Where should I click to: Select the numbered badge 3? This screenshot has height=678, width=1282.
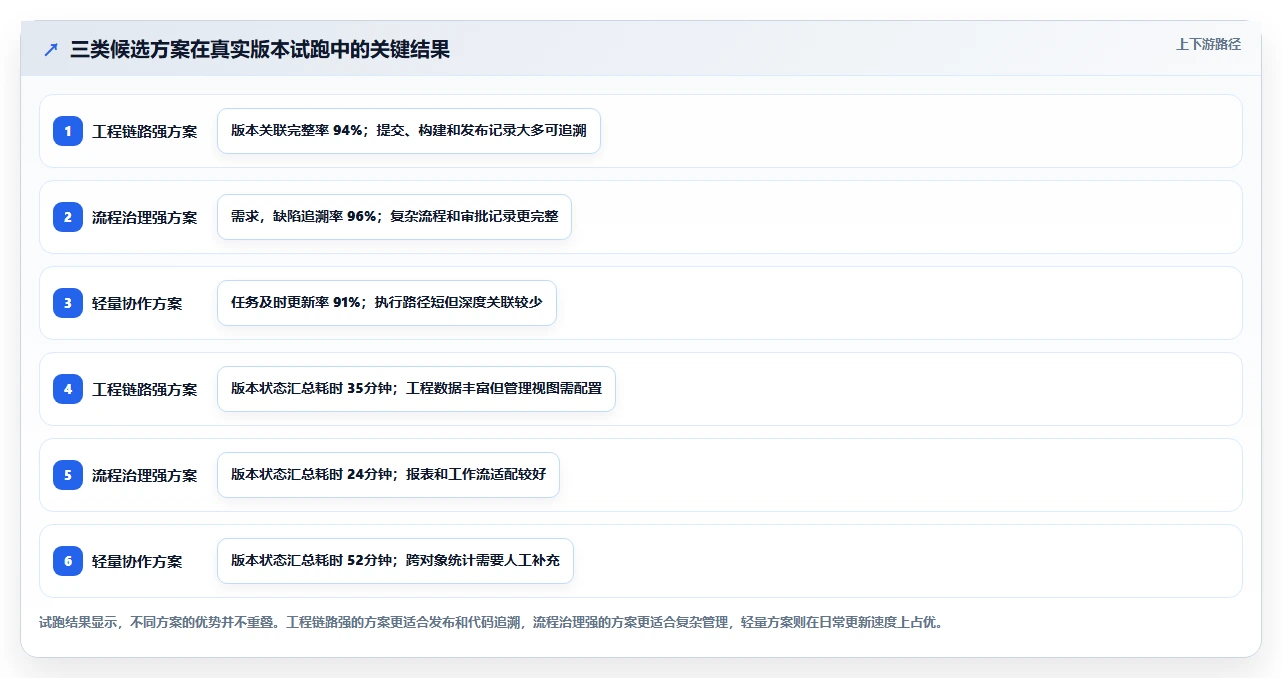(x=68, y=303)
